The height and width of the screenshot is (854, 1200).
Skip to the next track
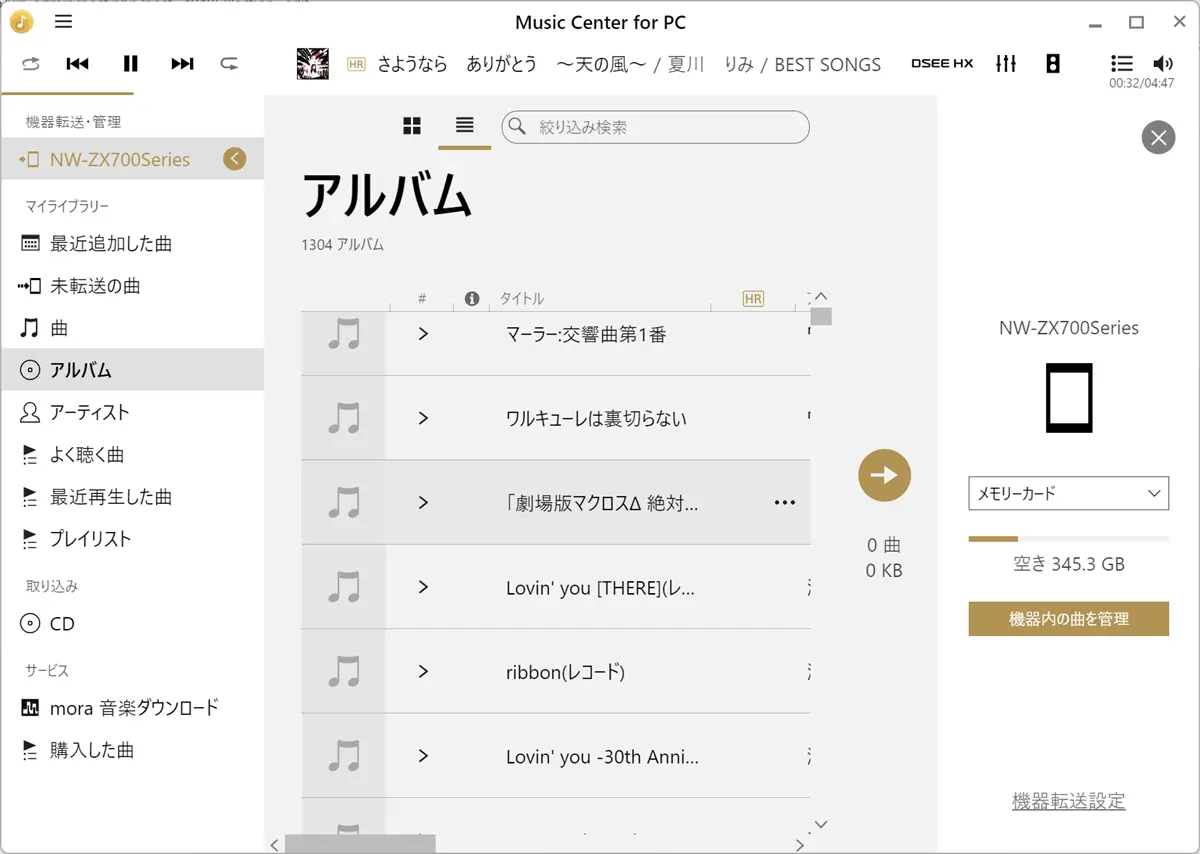[x=182, y=64]
